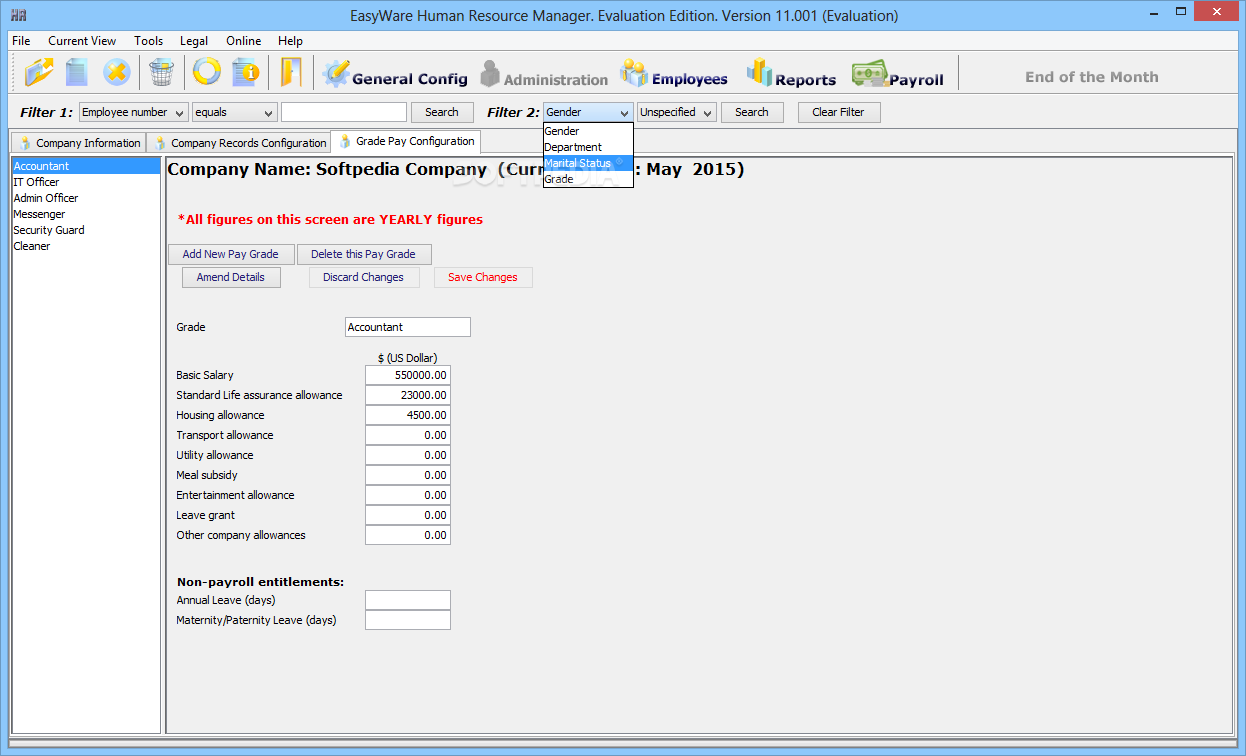Click the Housing allowance field
This screenshot has width=1246, height=756.
click(x=408, y=415)
